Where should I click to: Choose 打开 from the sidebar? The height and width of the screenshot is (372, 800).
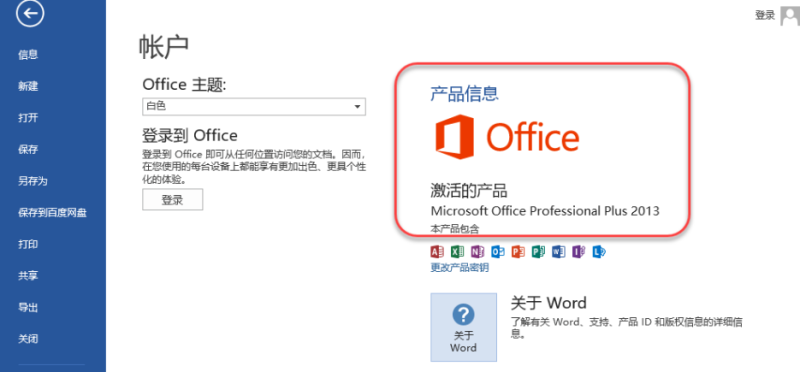click(28, 118)
